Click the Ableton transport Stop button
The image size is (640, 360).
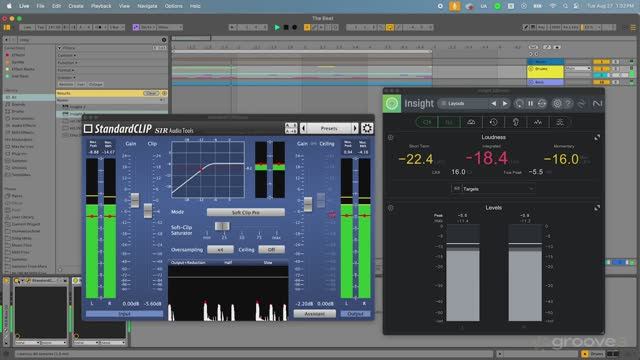point(286,27)
